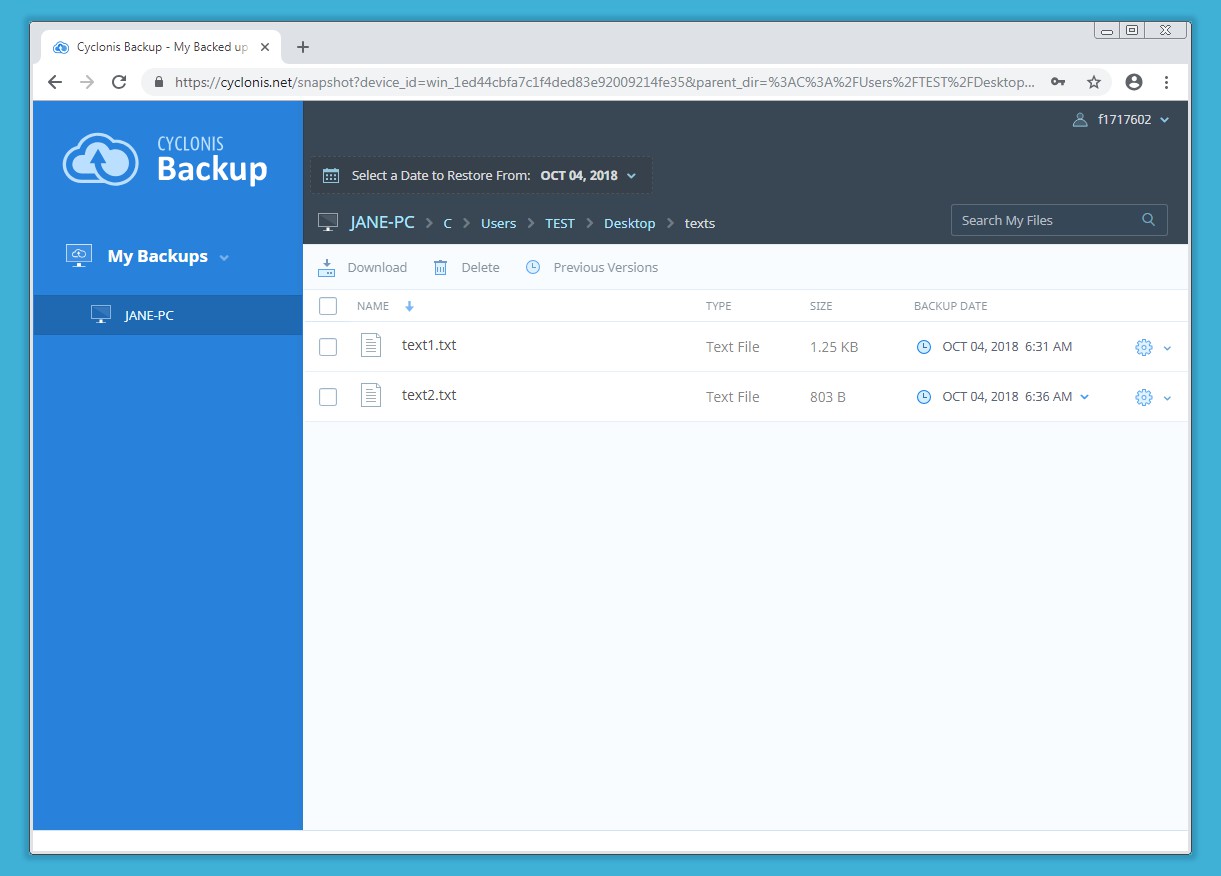Viewport: 1221px width, 876px height.
Task: Select the My Backups computer icon
Action: [x=78, y=256]
